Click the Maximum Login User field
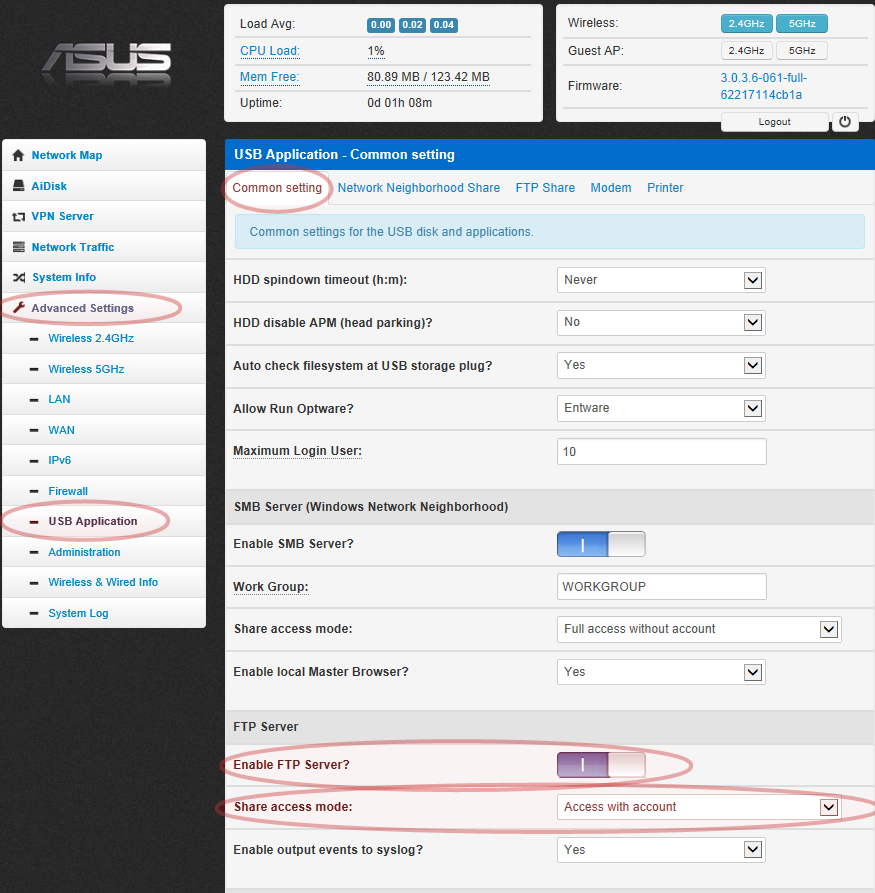 pyautogui.click(x=661, y=452)
